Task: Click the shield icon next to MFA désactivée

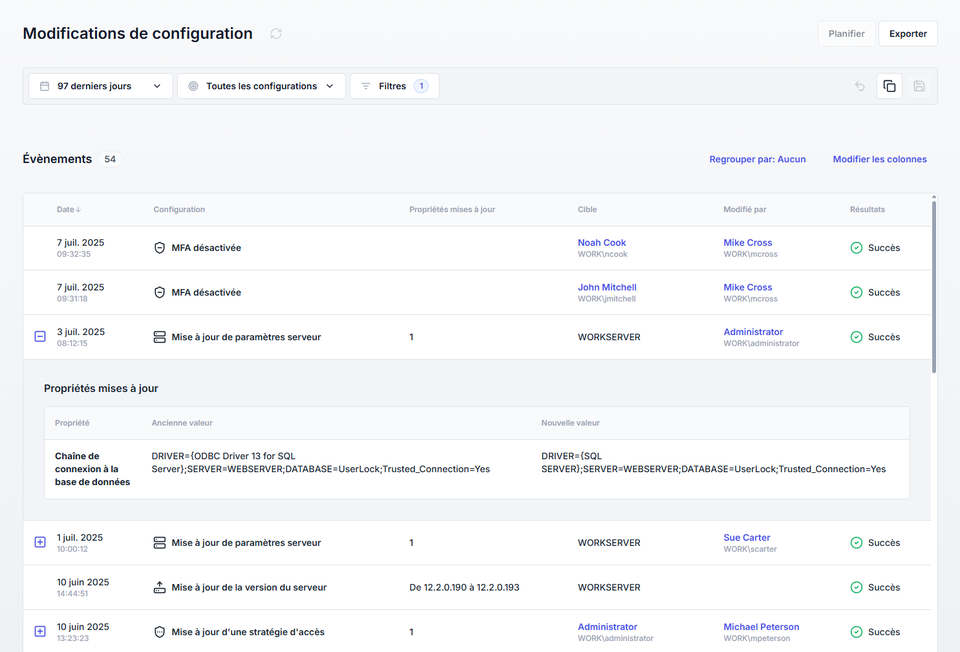Action: pyautogui.click(x=159, y=247)
